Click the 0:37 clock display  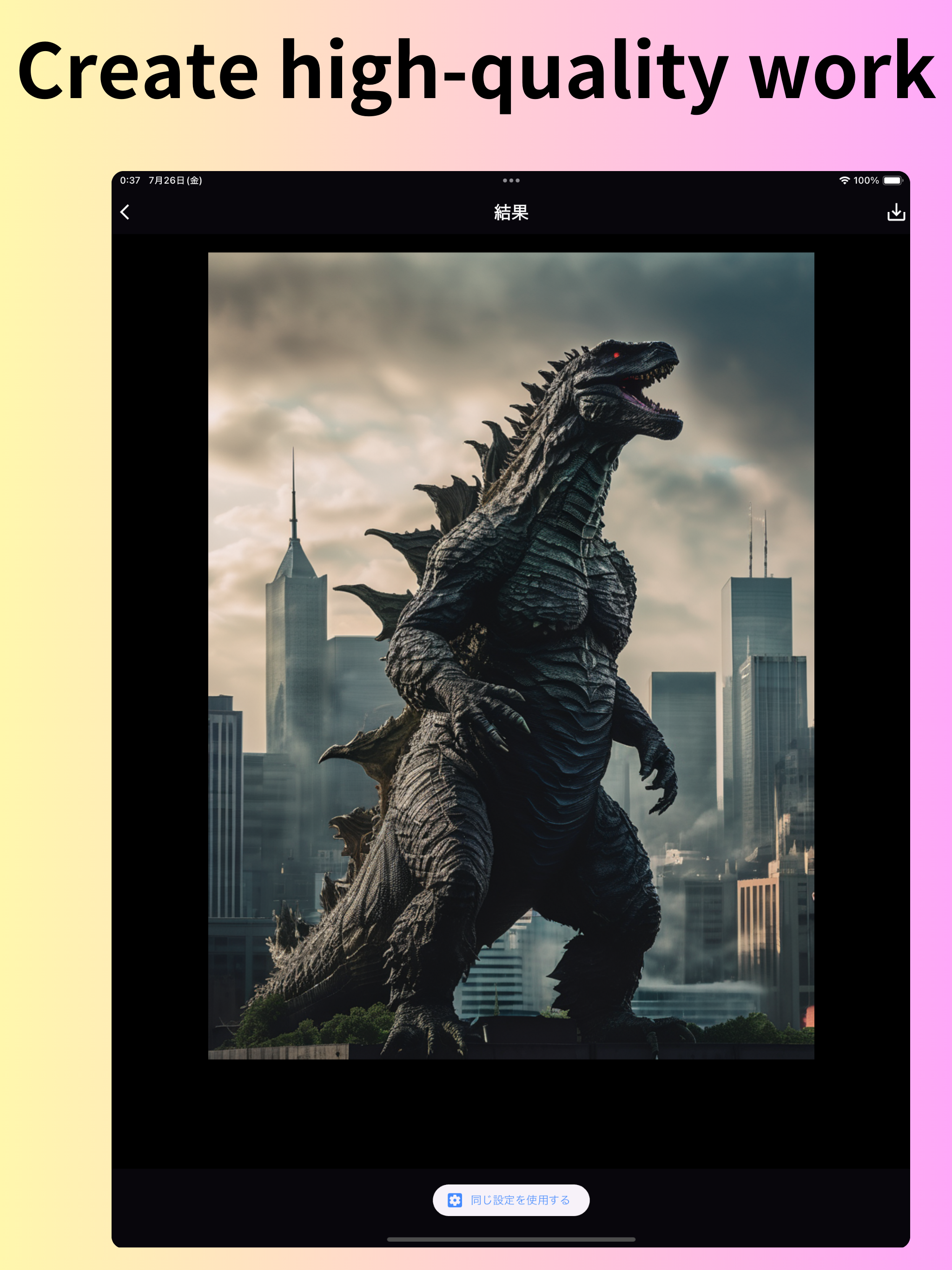click(x=130, y=180)
